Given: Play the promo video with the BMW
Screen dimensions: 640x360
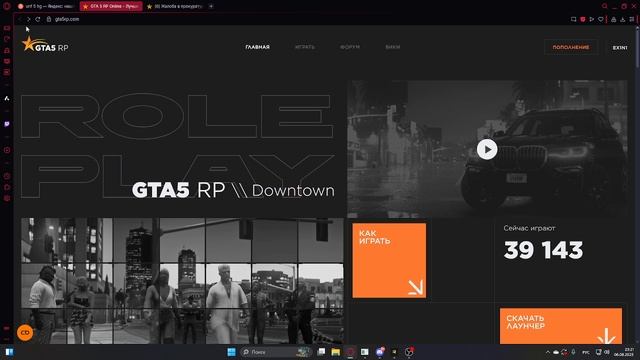Looking at the screenshot, I should pos(487,149).
